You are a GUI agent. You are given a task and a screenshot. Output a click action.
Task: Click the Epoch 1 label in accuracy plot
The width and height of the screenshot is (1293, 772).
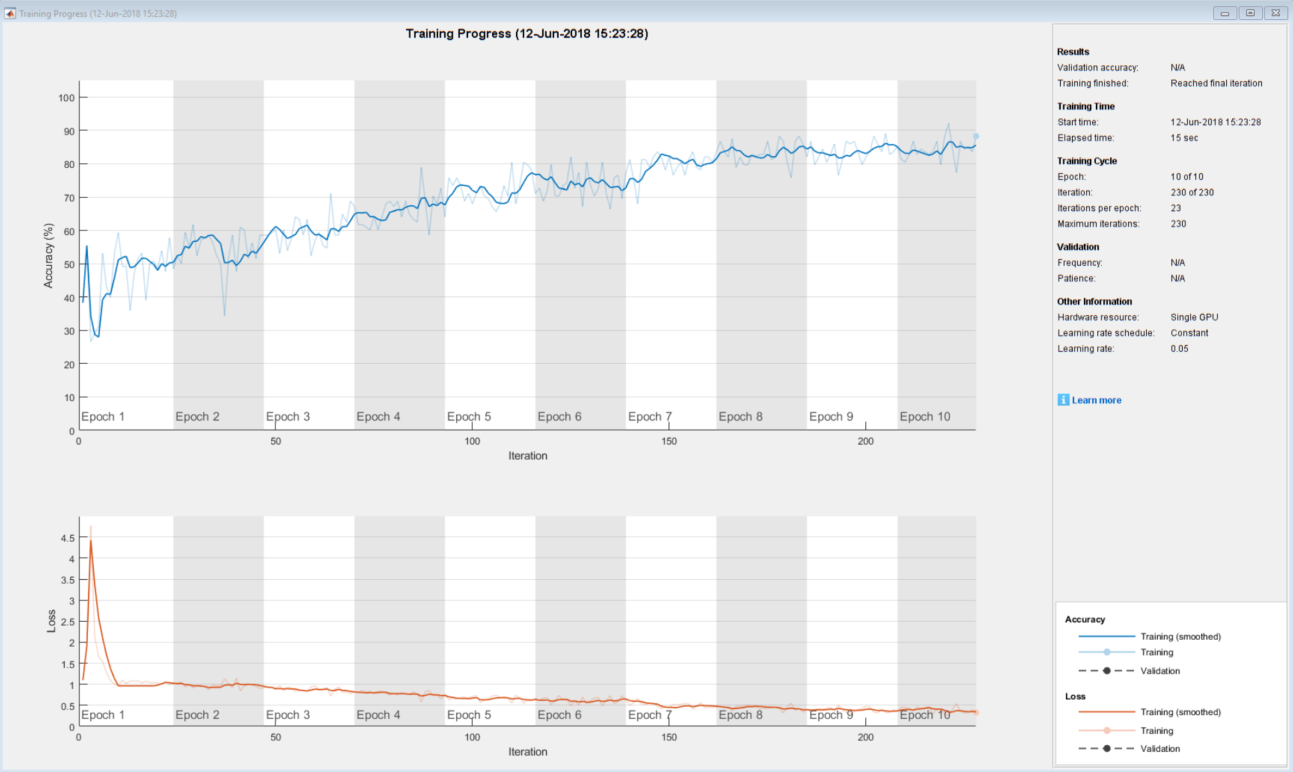pos(103,417)
